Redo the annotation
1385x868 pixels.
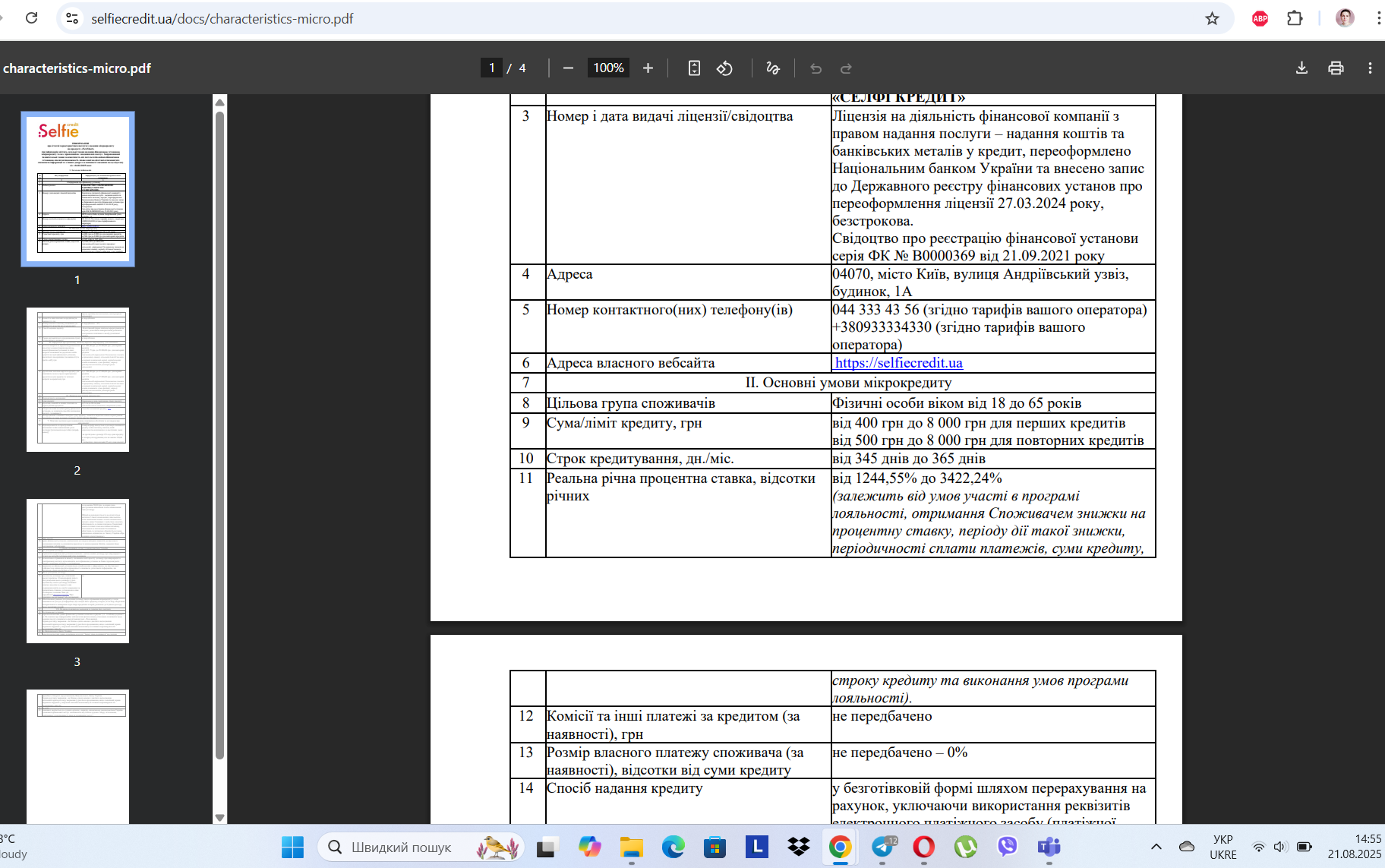click(x=846, y=68)
